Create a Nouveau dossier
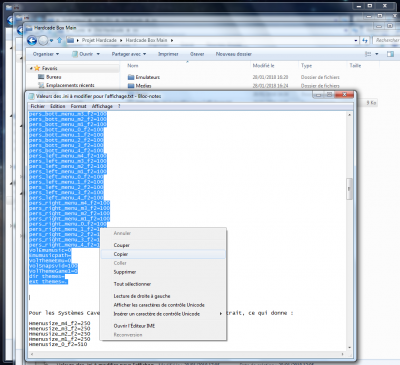Screen dimensions: 400x365 [234, 54]
